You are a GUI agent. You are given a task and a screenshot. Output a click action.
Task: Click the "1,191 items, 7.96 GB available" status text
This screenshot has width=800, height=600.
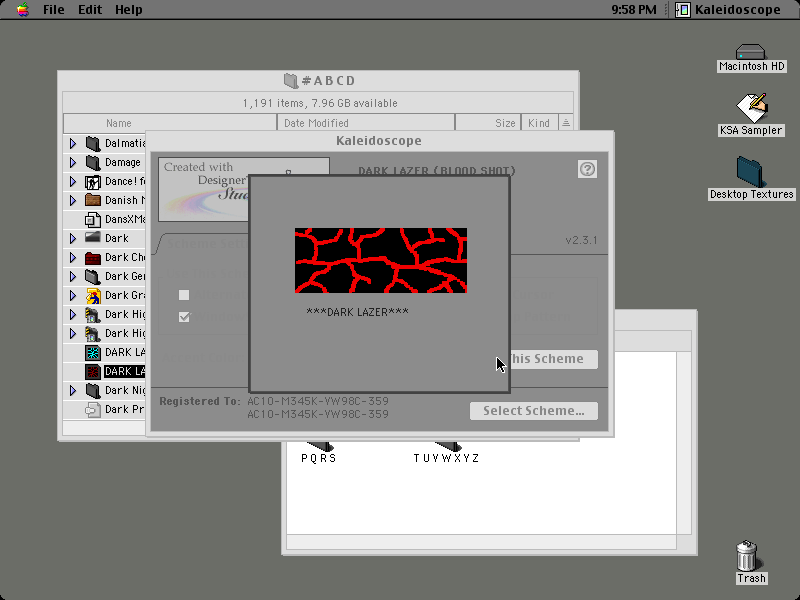pyautogui.click(x=320, y=103)
